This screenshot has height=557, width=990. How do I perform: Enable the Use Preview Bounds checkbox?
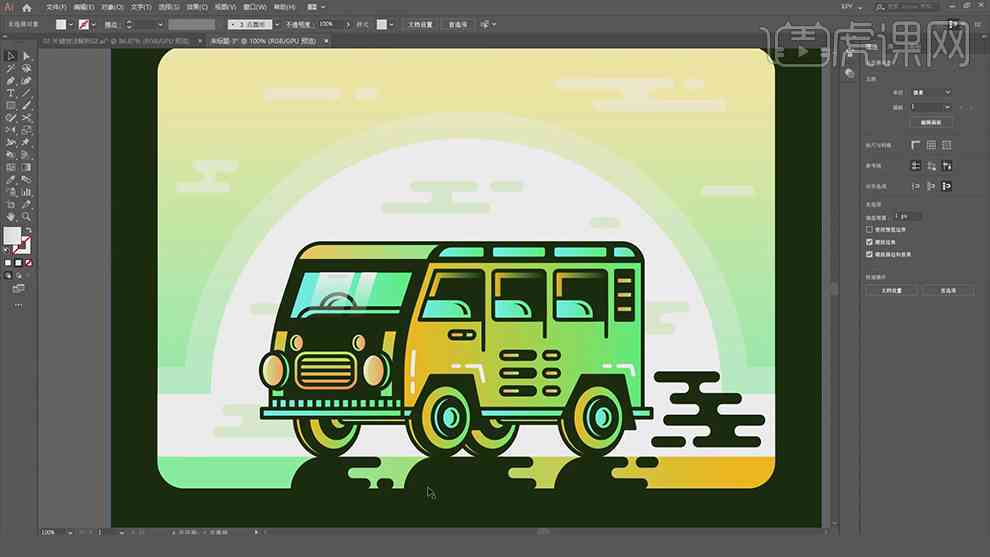pos(869,229)
